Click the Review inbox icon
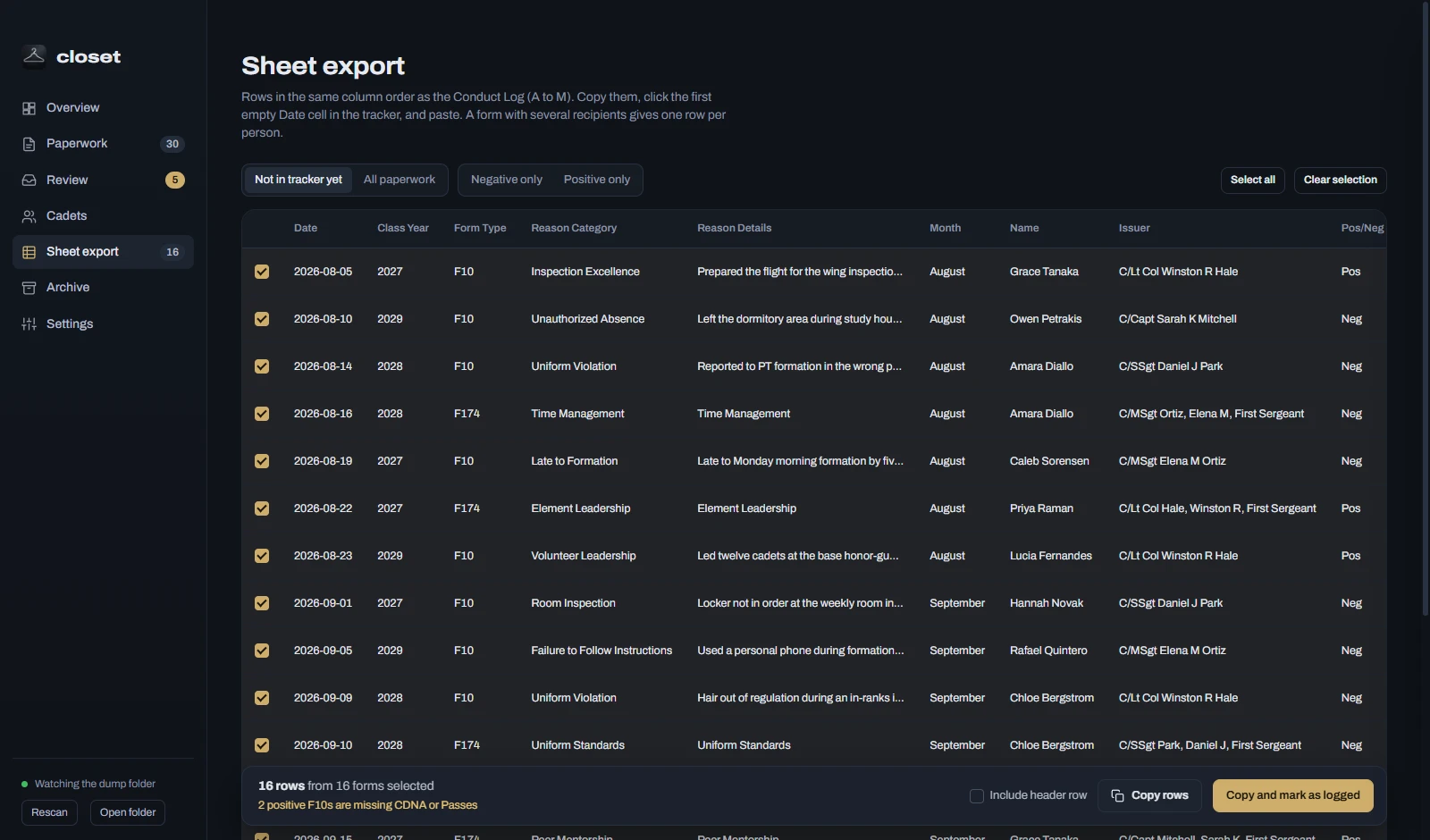The height and width of the screenshot is (840, 1430). pos(29,181)
